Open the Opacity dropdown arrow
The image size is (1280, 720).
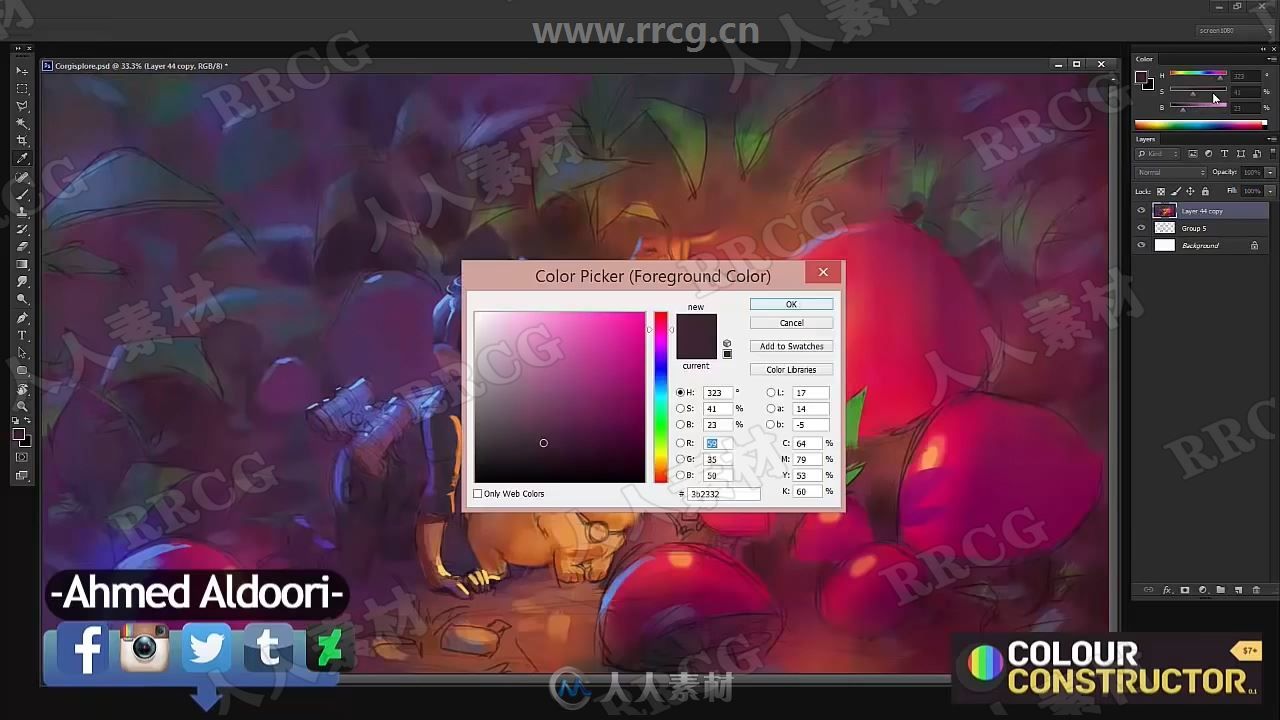(1270, 172)
